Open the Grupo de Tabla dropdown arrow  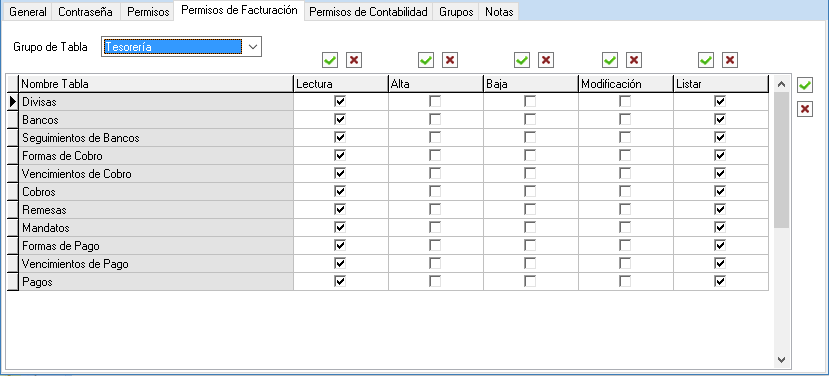tap(253, 47)
